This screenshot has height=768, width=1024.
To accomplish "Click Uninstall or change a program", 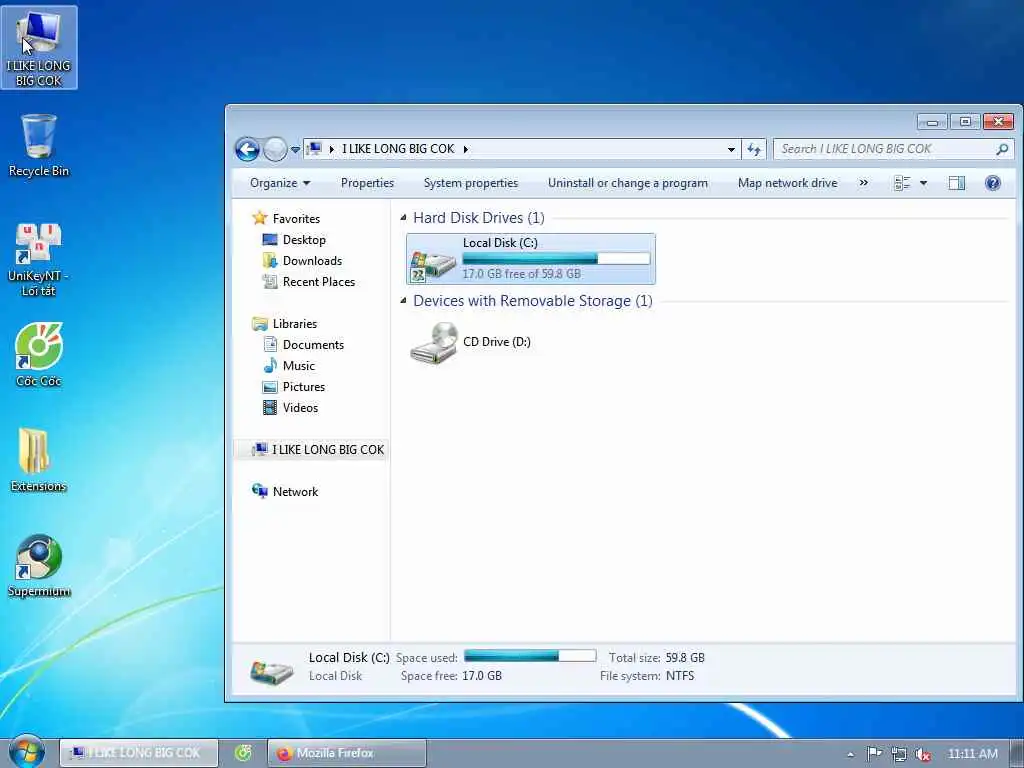I will [628, 184].
